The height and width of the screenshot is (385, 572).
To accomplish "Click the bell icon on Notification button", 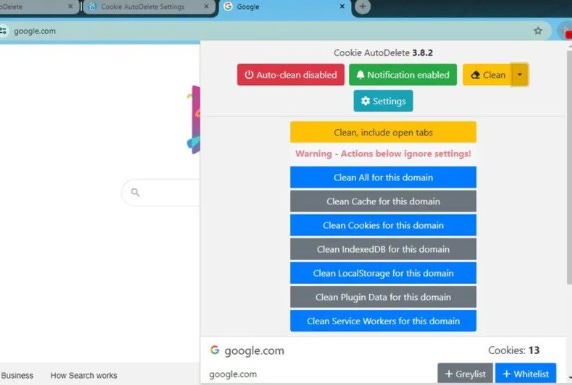I will click(360, 75).
